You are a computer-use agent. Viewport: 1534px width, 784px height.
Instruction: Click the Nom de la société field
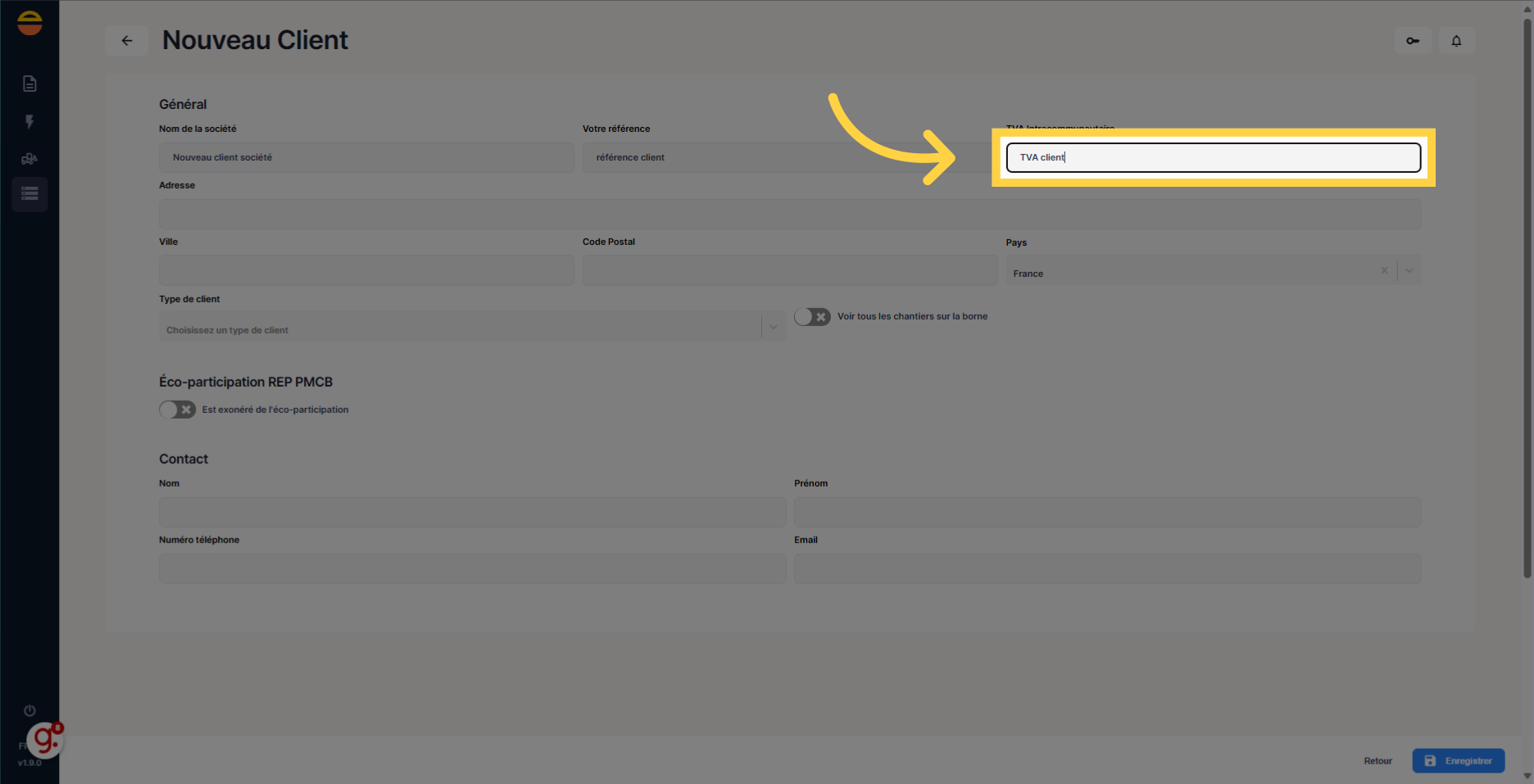point(366,157)
